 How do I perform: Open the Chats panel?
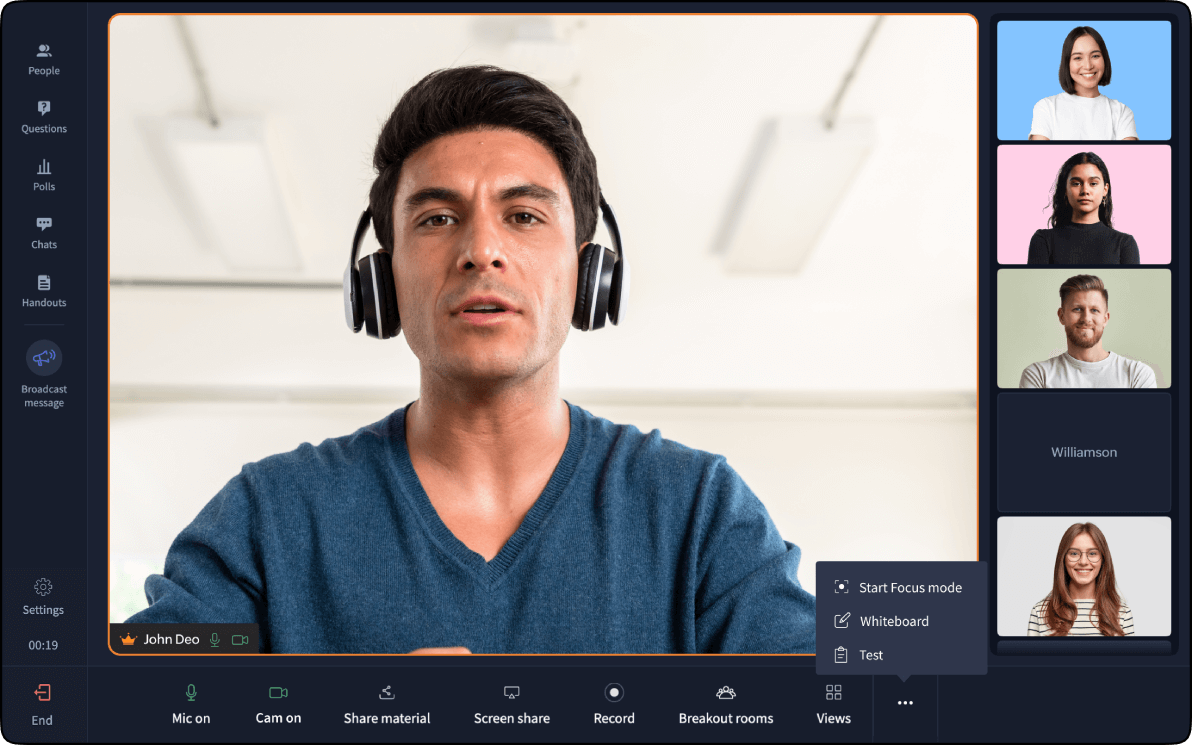tap(43, 232)
